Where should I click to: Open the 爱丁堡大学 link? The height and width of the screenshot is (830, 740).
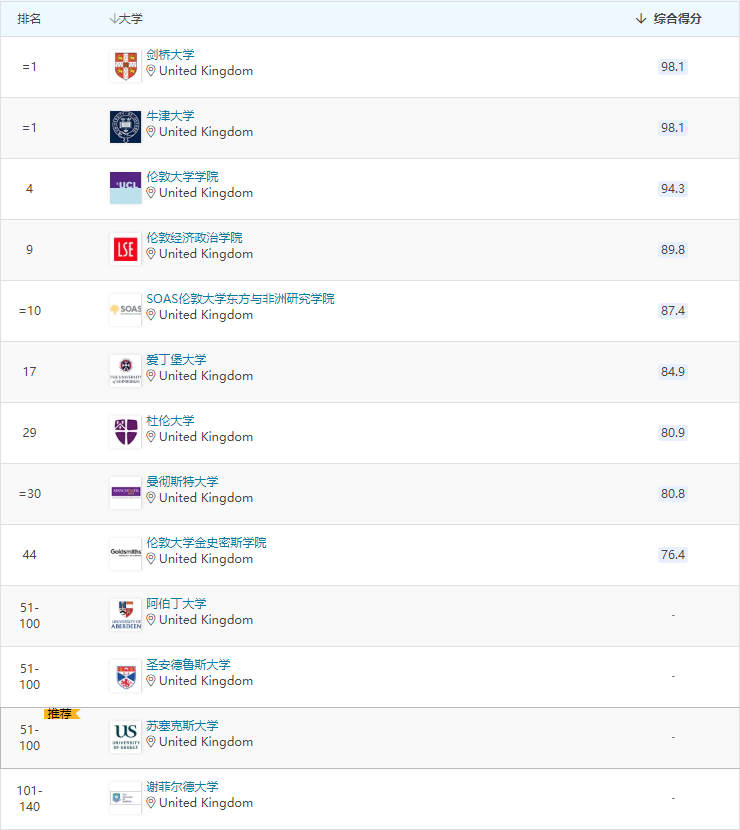(176, 359)
